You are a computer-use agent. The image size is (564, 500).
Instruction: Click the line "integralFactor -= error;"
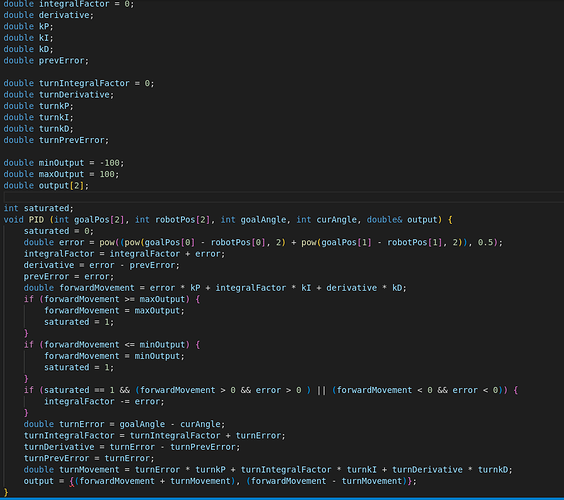coord(104,401)
